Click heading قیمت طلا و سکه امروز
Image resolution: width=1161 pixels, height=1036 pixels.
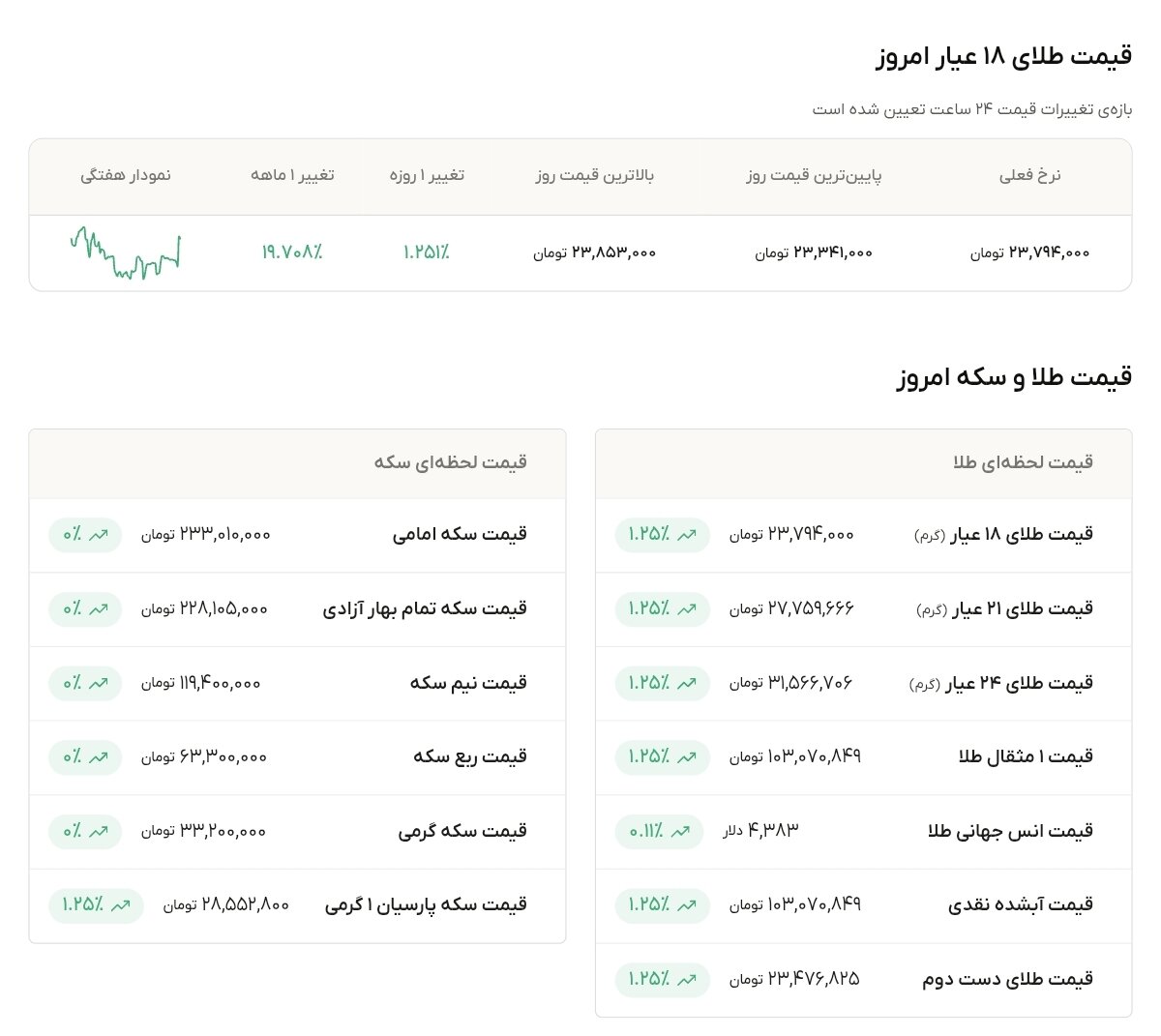point(1014,376)
